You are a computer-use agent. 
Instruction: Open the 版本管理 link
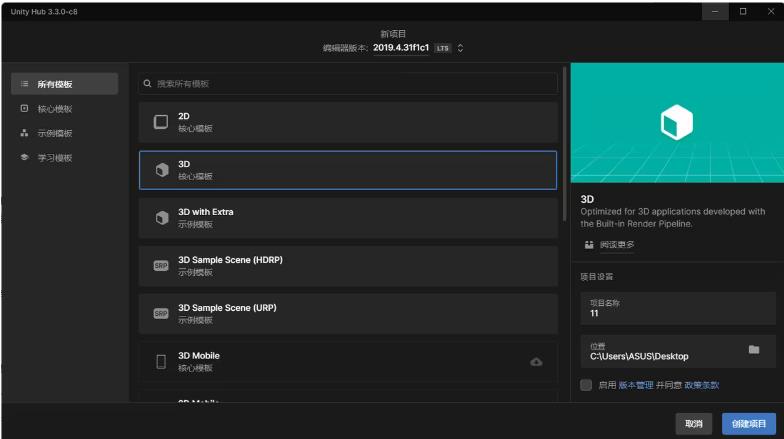pos(636,385)
